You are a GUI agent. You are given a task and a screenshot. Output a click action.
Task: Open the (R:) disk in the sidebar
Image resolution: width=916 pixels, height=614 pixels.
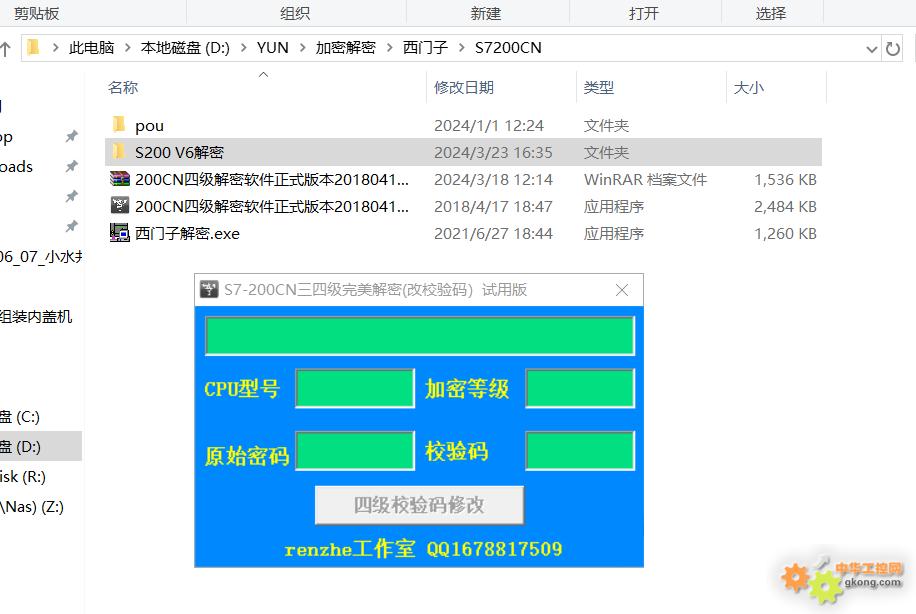point(23,477)
